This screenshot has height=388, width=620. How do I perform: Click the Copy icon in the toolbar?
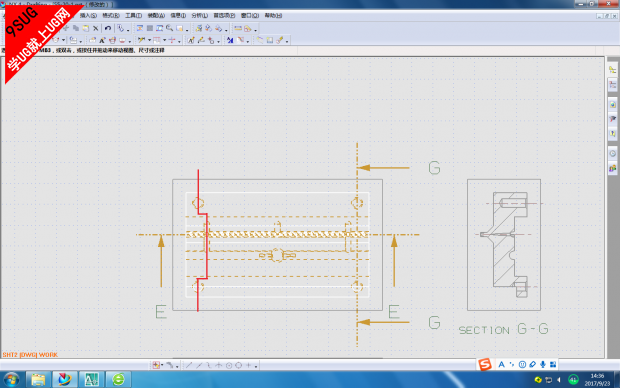click(x=76, y=28)
